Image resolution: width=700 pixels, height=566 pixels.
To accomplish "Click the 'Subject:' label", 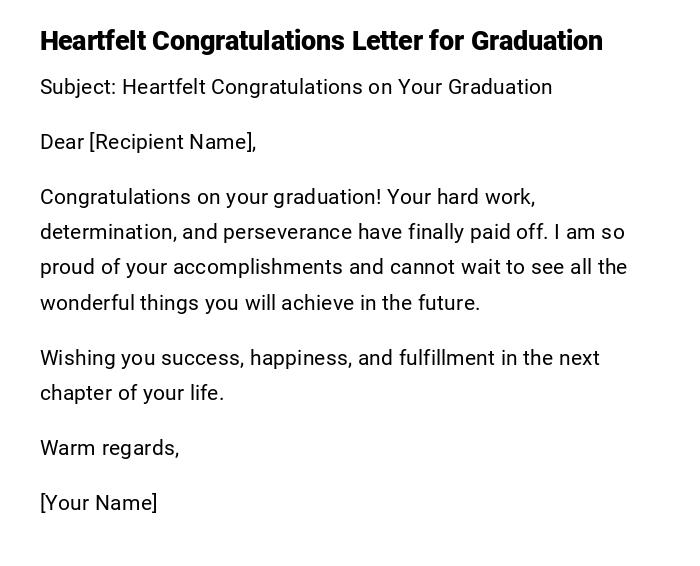I will coord(78,87).
